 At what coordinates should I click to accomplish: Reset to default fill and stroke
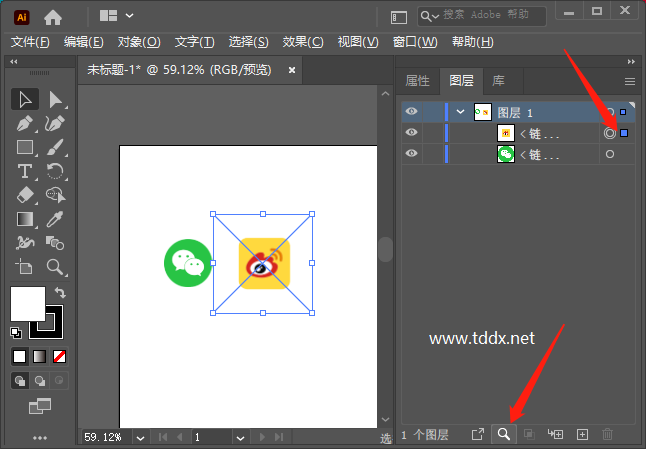click(16, 332)
